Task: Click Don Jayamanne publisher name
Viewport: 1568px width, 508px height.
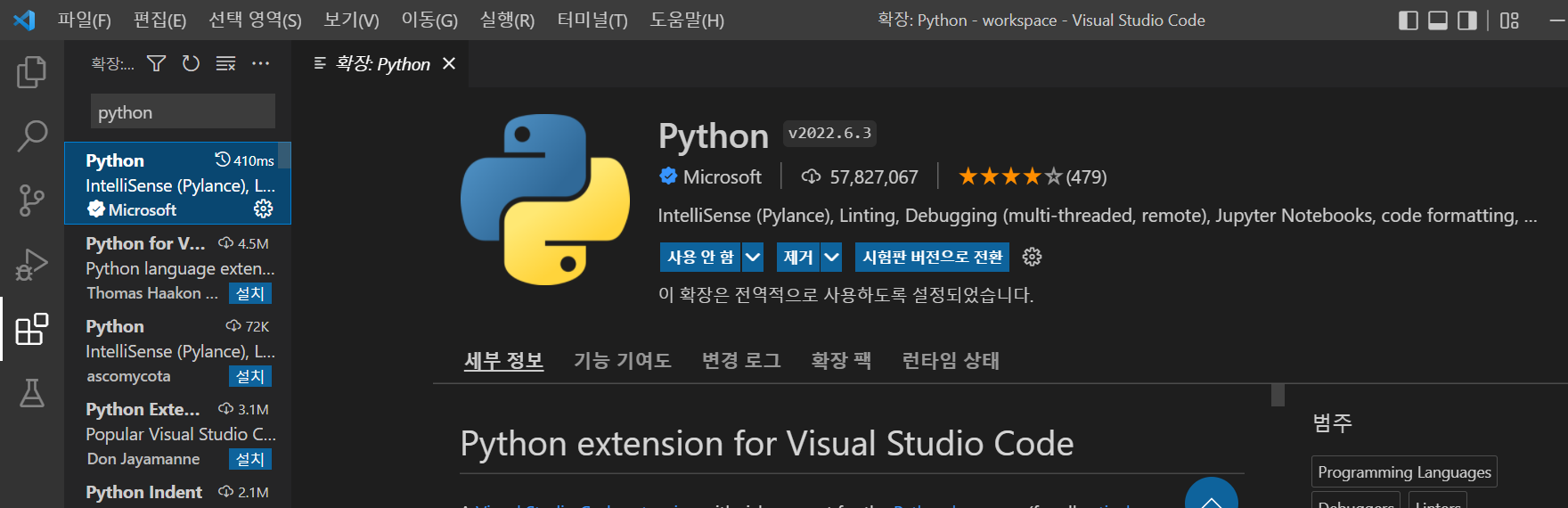Action: pos(143,459)
